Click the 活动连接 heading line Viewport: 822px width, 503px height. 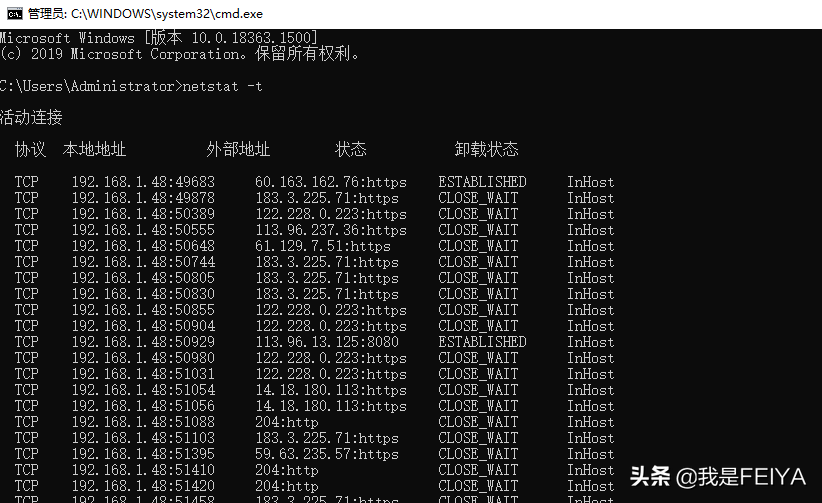31,117
